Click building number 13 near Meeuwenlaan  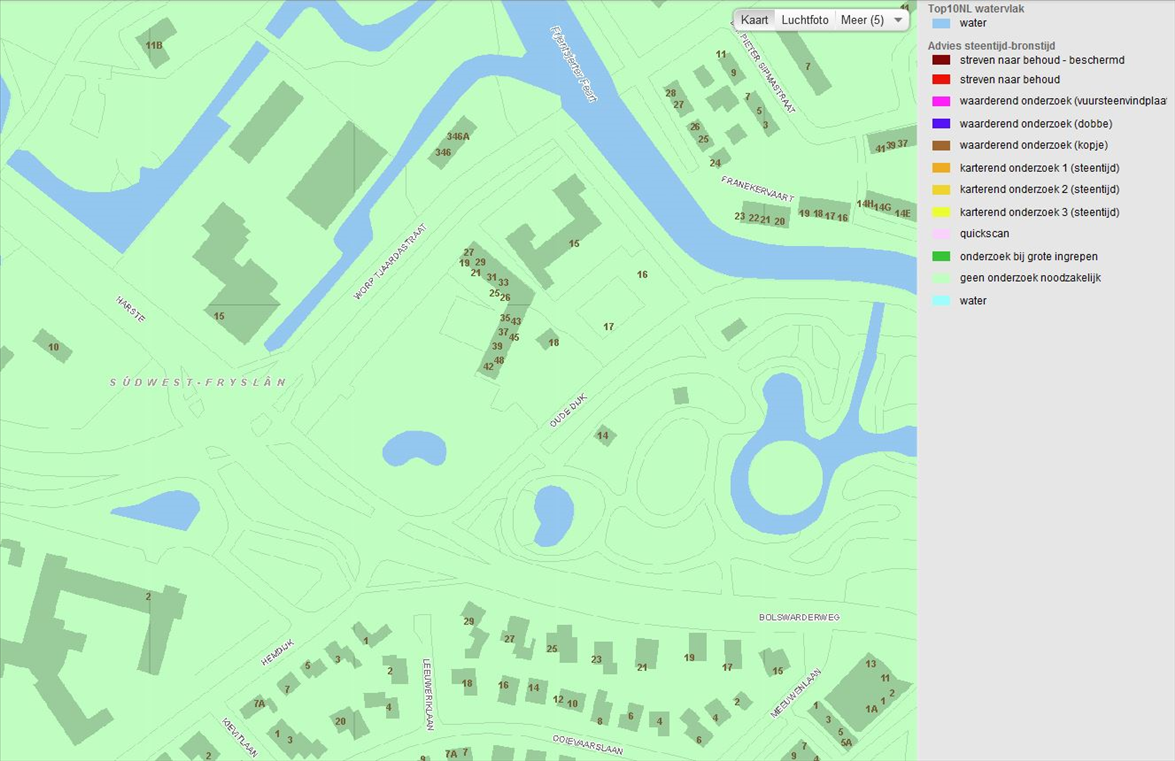pyautogui.click(x=870, y=664)
